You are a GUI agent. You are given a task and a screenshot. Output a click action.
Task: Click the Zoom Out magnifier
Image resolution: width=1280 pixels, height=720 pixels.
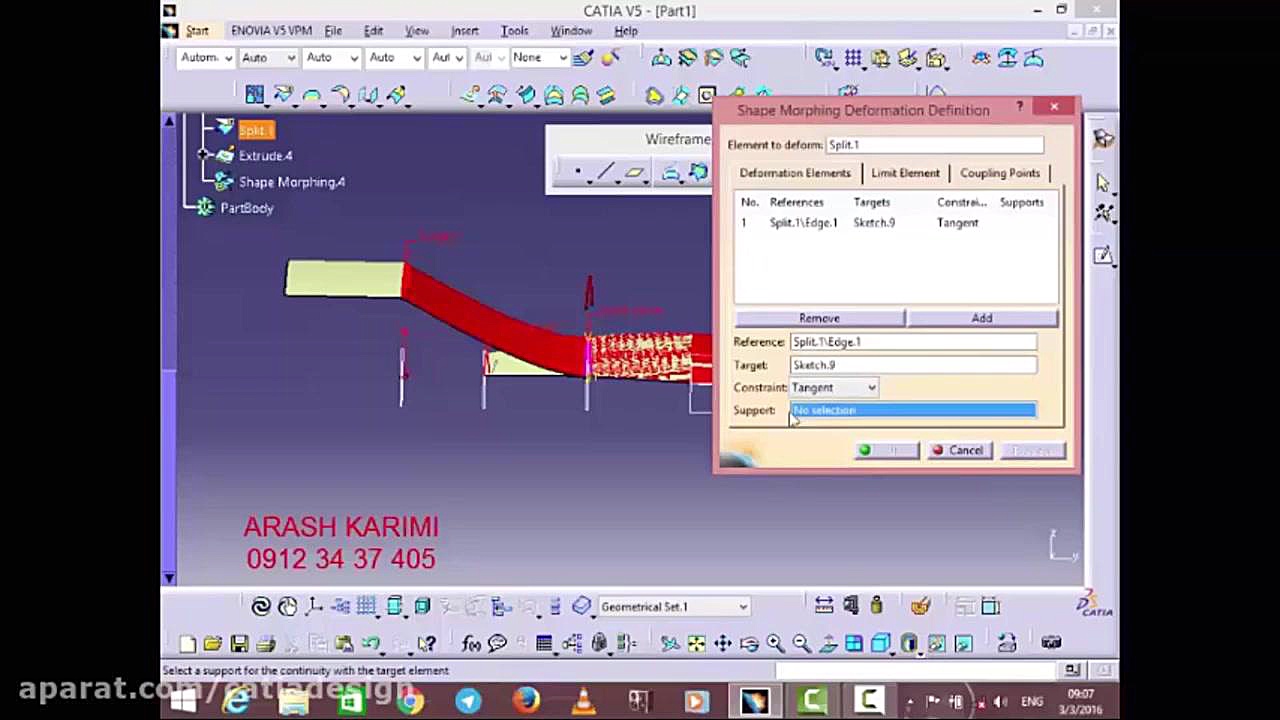[x=801, y=643]
